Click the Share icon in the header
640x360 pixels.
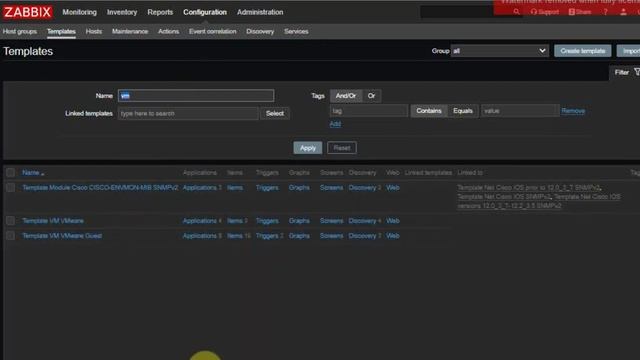(580, 12)
